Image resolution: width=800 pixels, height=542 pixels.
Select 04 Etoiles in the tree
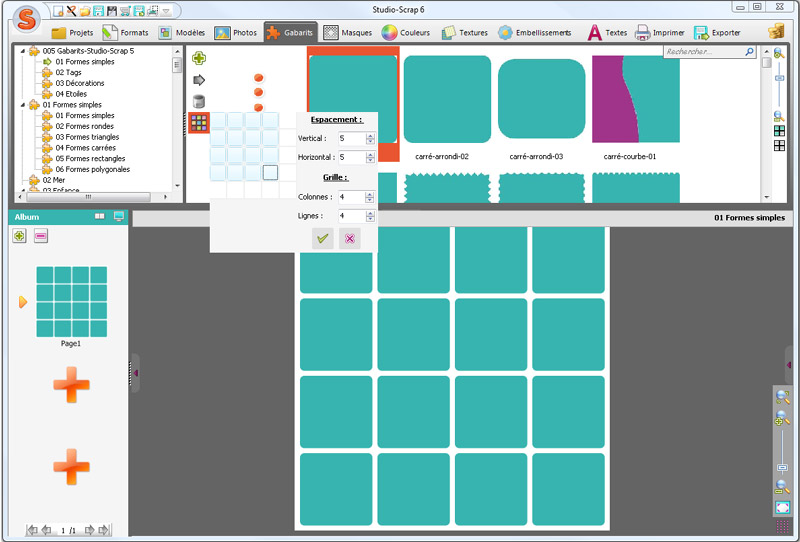(x=71, y=94)
